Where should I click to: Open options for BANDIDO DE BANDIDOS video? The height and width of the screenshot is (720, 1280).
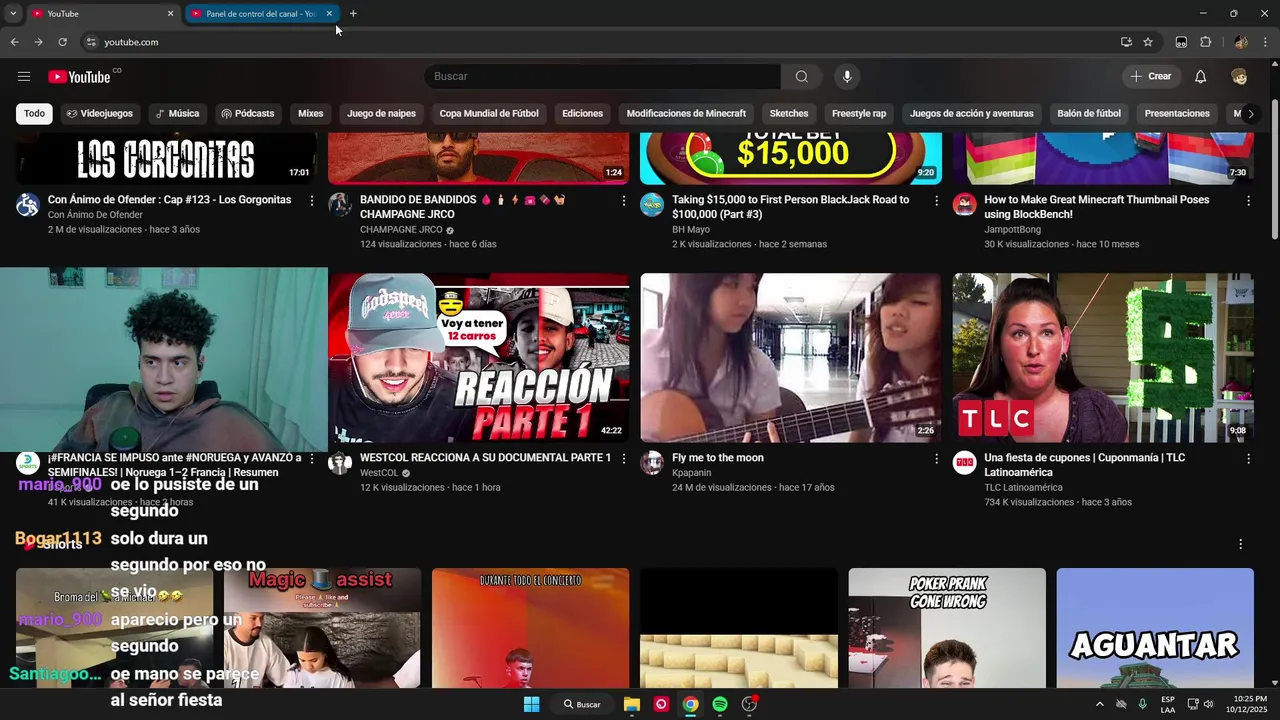(x=624, y=201)
